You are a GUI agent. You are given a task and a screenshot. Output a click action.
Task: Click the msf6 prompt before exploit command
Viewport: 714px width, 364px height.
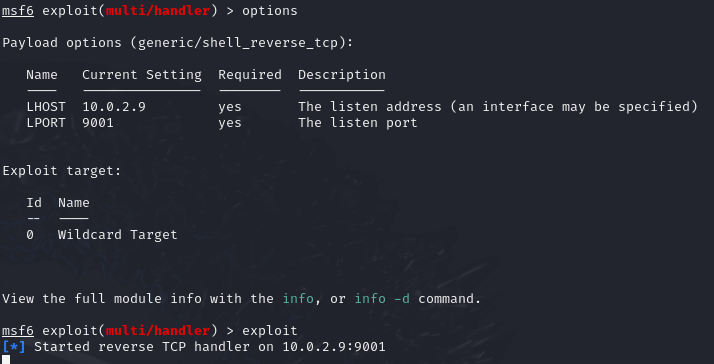[18, 330]
